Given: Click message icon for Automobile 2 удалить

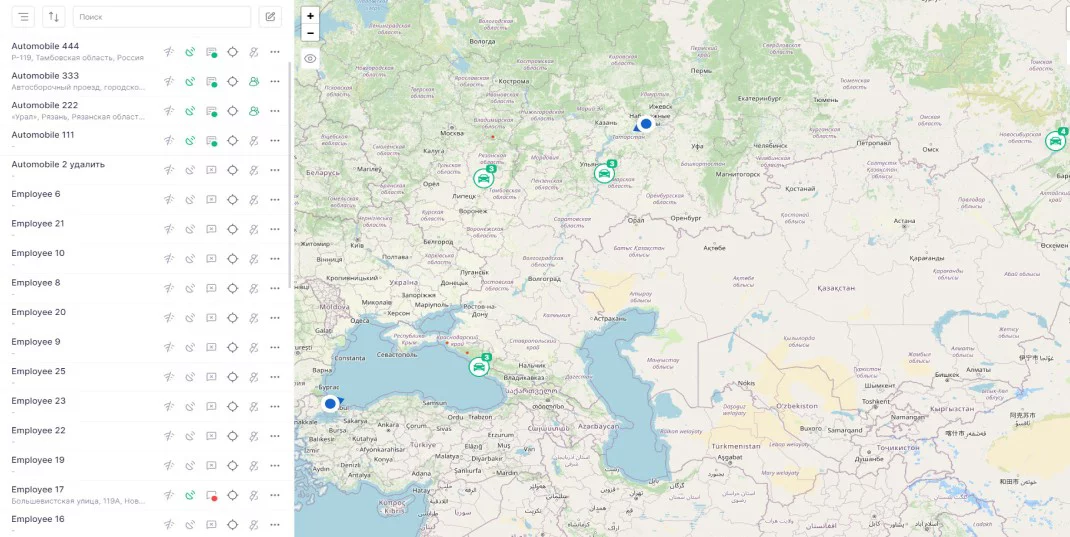Looking at the screenshot, I should (212, 170).
